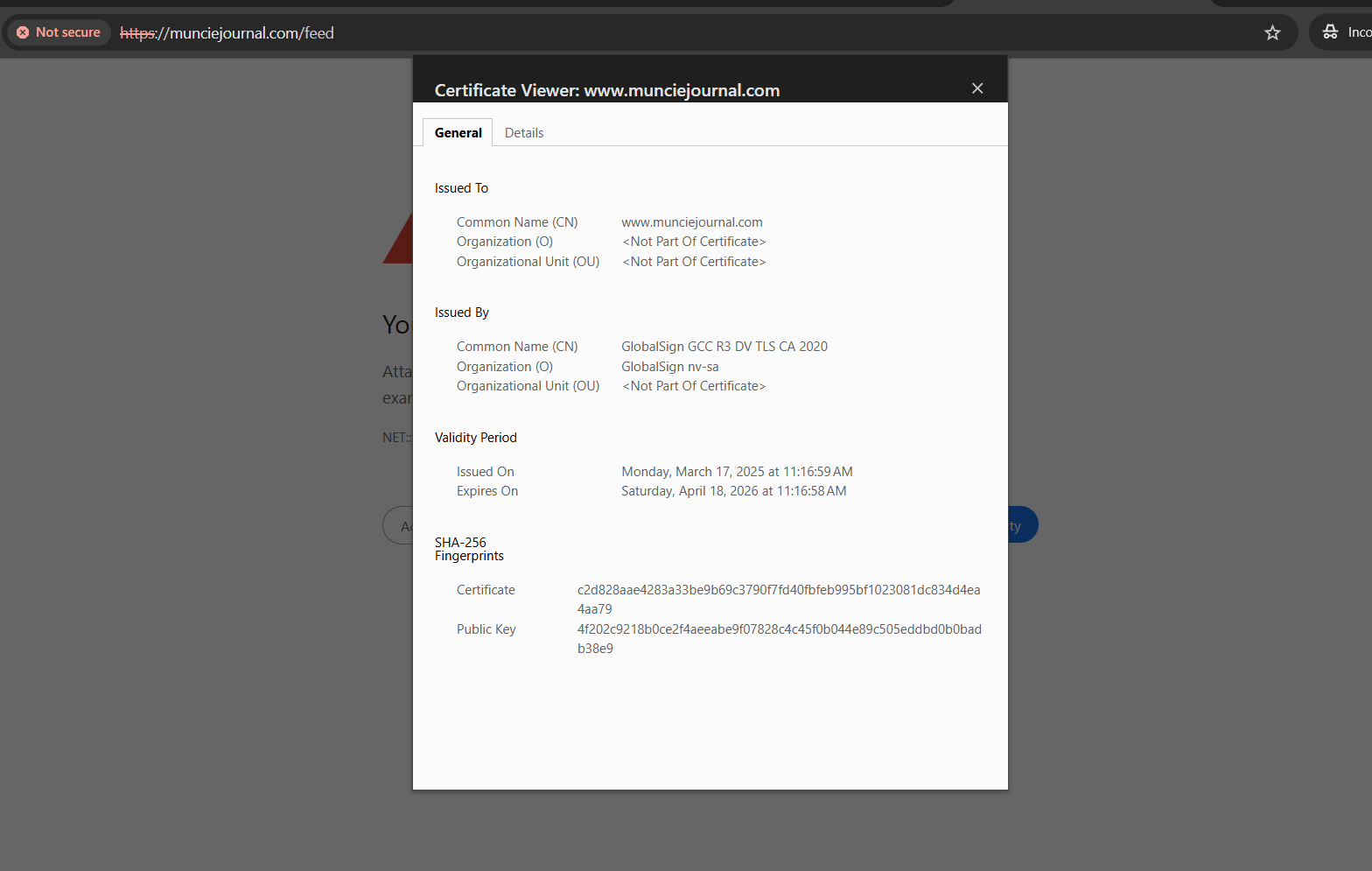Image resolution: width=1372 pixels, height=871 pixels.
Task: Click the GlobalSign nv-sa organization value
Action: point(669,367)
